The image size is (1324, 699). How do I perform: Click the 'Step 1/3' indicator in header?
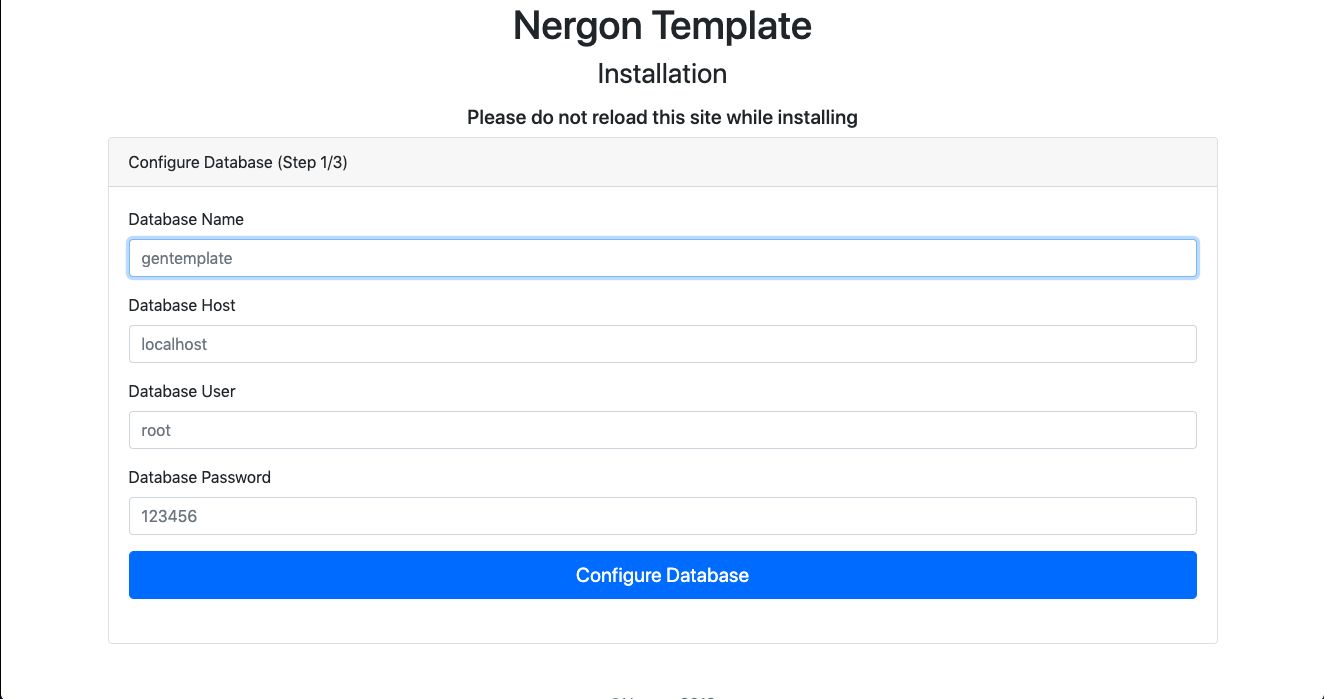(312, 162)
